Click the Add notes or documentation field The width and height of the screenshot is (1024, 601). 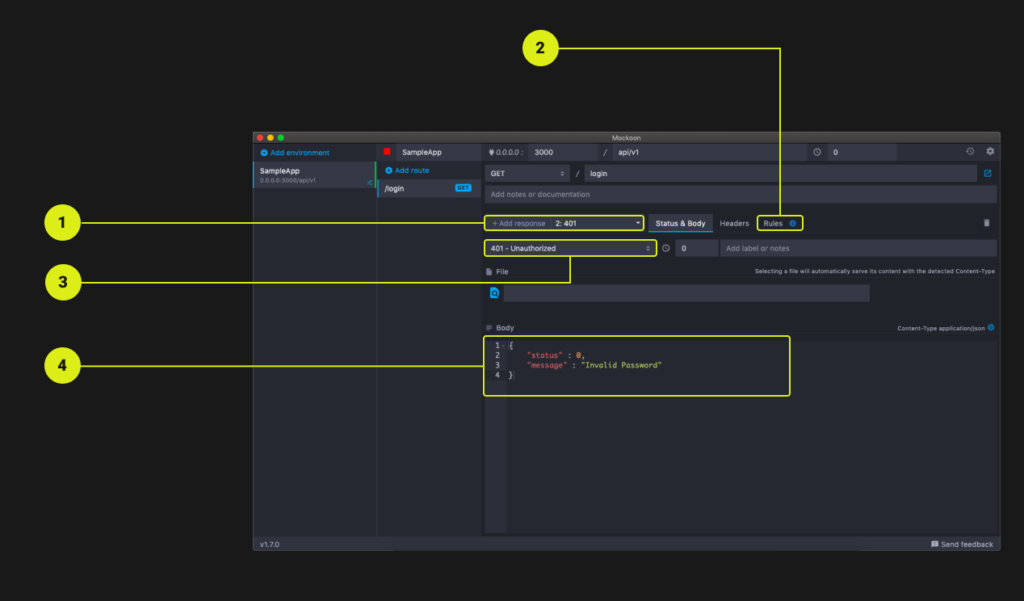[741, 194]
